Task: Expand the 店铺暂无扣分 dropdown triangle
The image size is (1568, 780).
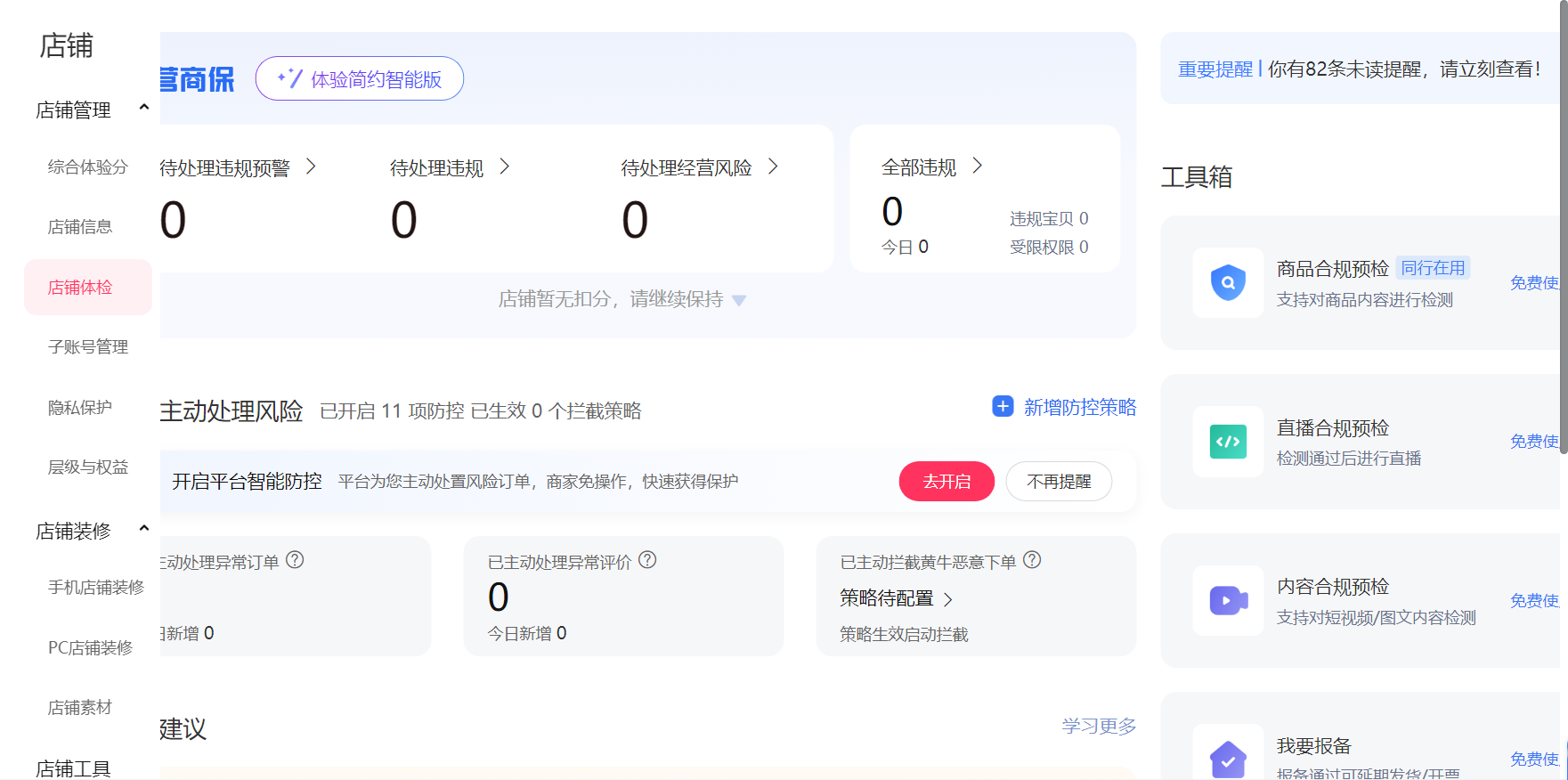Action: [738, 301]
